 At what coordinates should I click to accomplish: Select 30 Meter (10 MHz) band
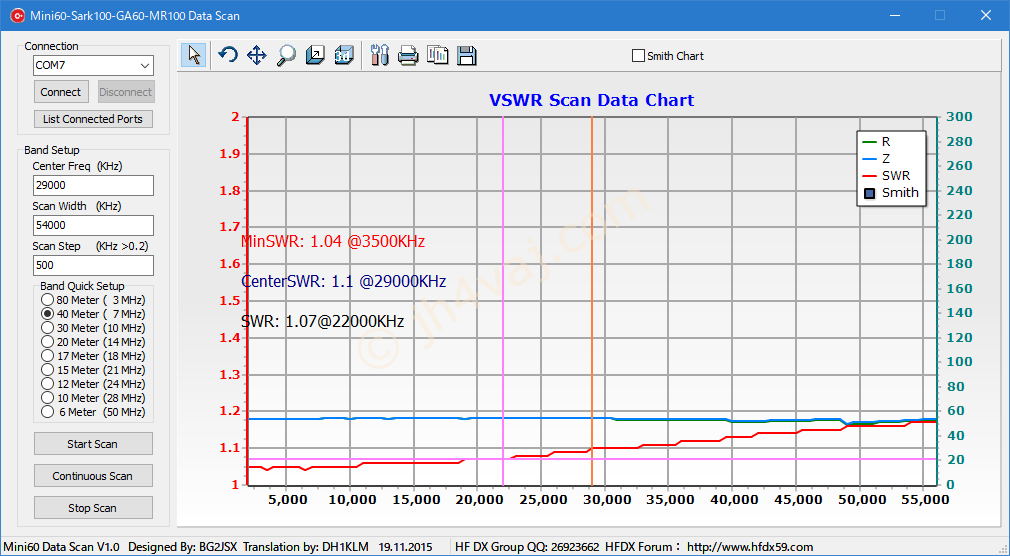coord(48,329)
